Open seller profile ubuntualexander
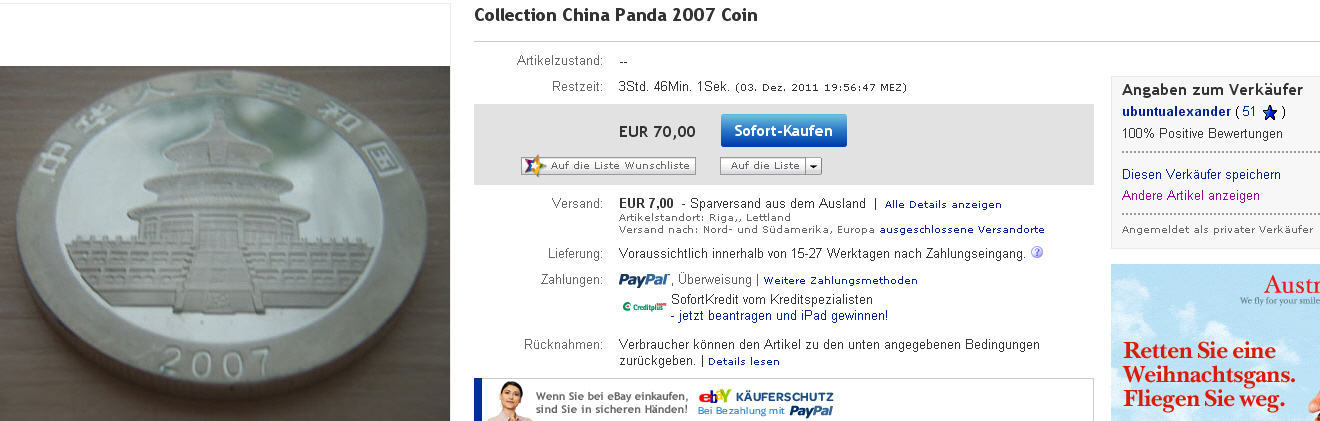 tap(1176, 111)
